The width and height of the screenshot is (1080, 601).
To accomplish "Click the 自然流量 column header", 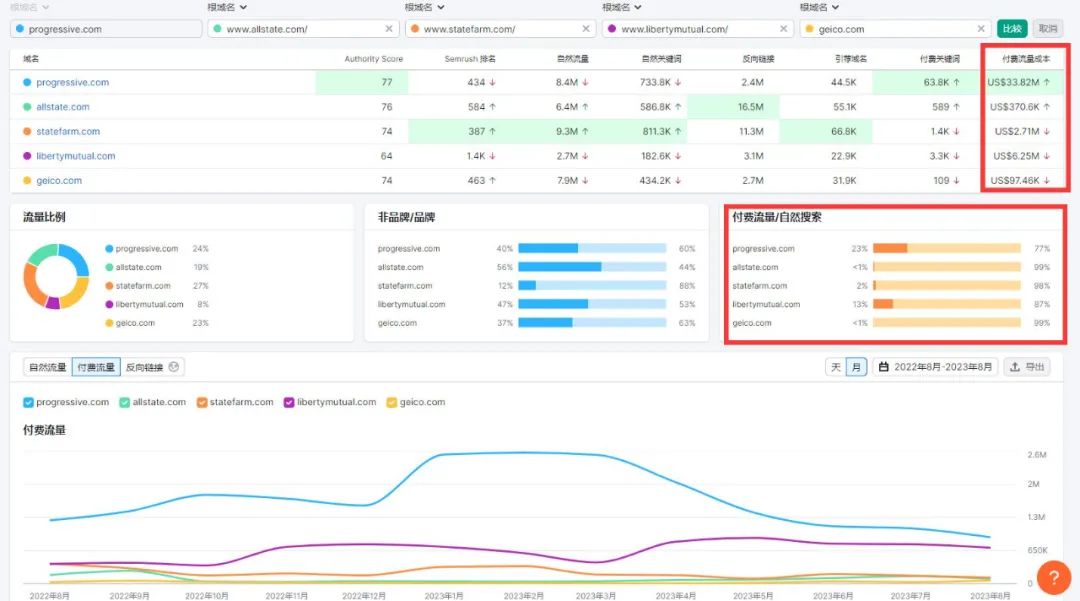I will [x=572, y=59].
